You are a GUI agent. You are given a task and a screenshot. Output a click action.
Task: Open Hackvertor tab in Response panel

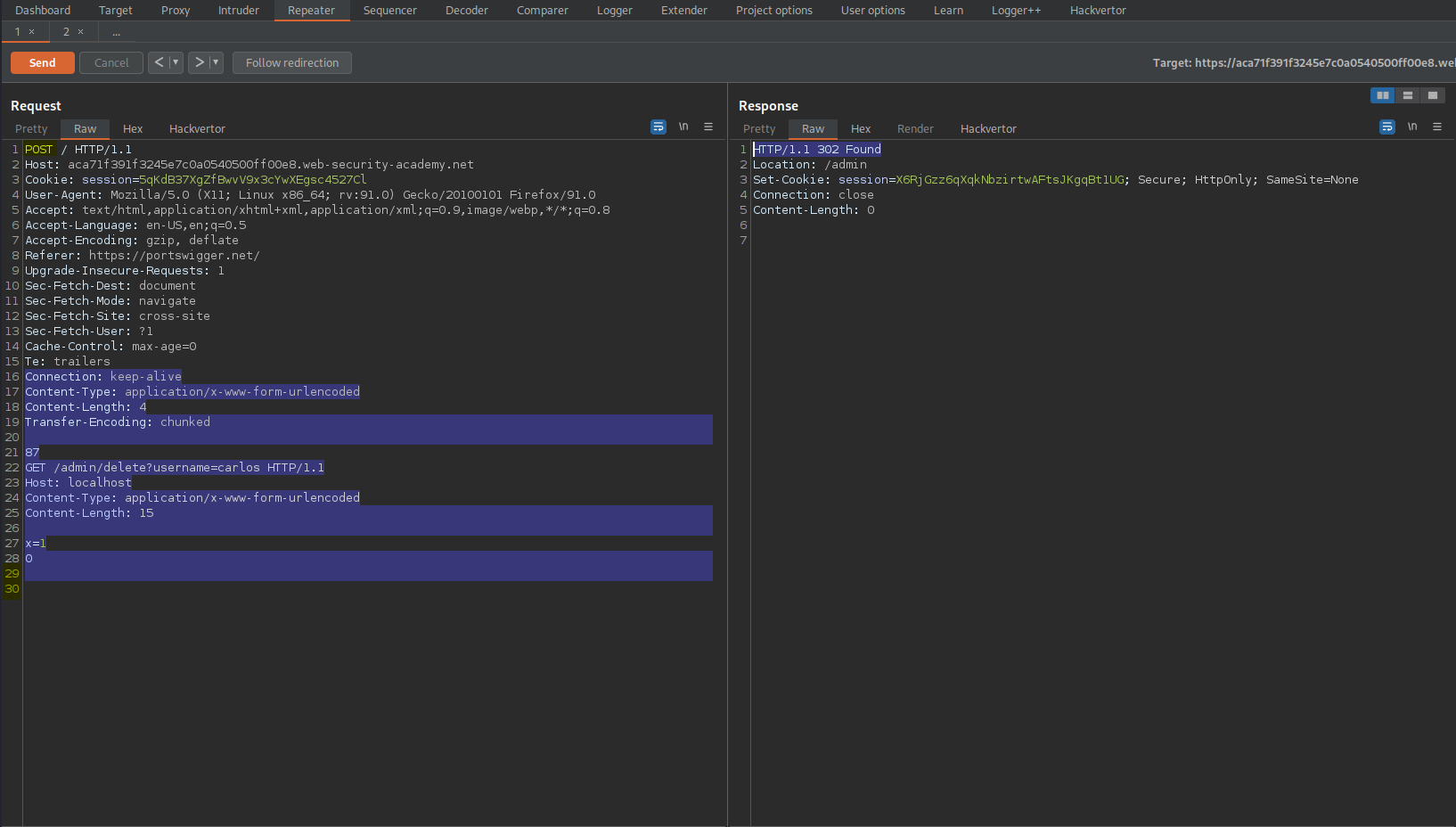point(988,129)
